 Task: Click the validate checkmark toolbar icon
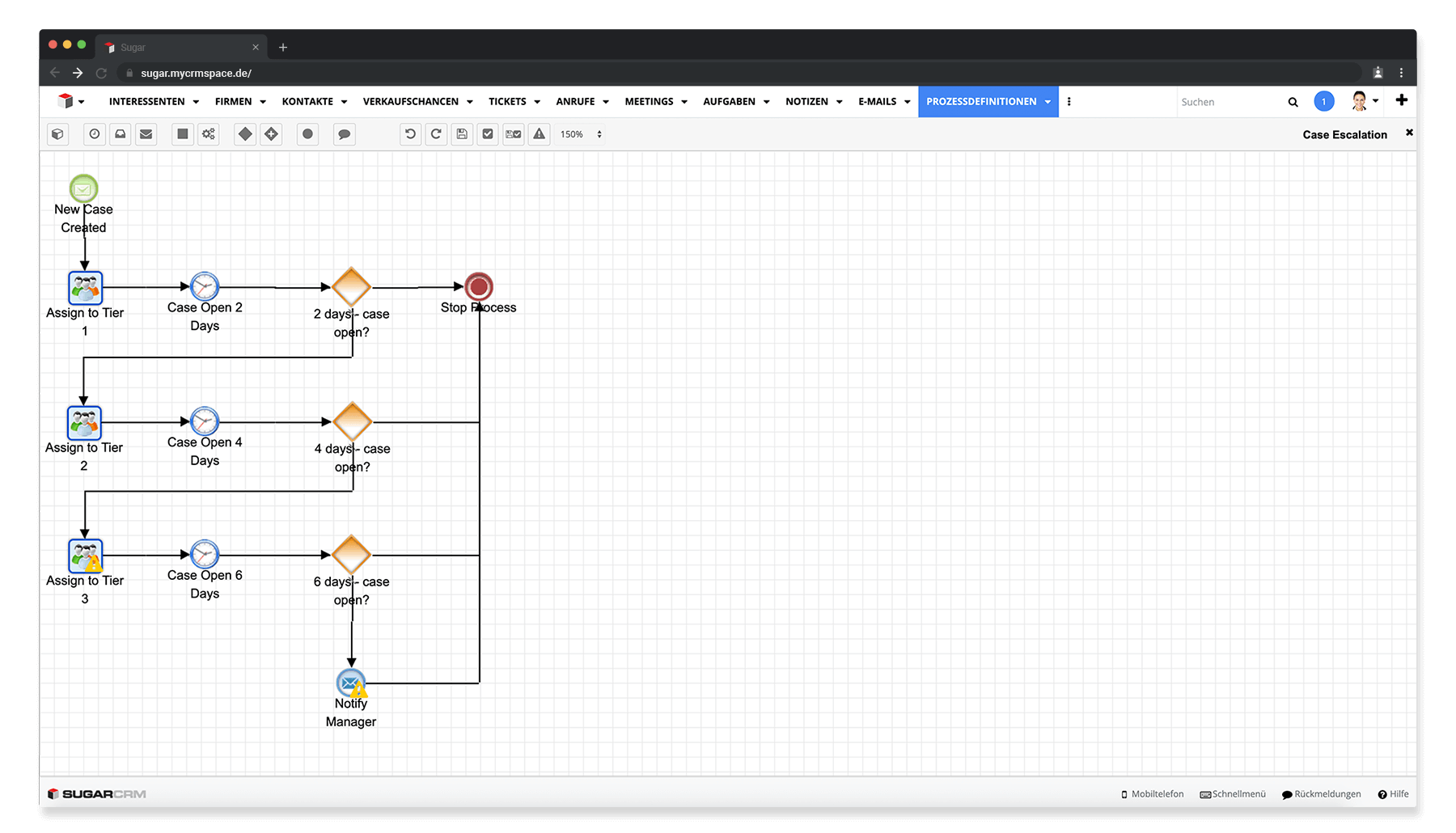(488, 134)
